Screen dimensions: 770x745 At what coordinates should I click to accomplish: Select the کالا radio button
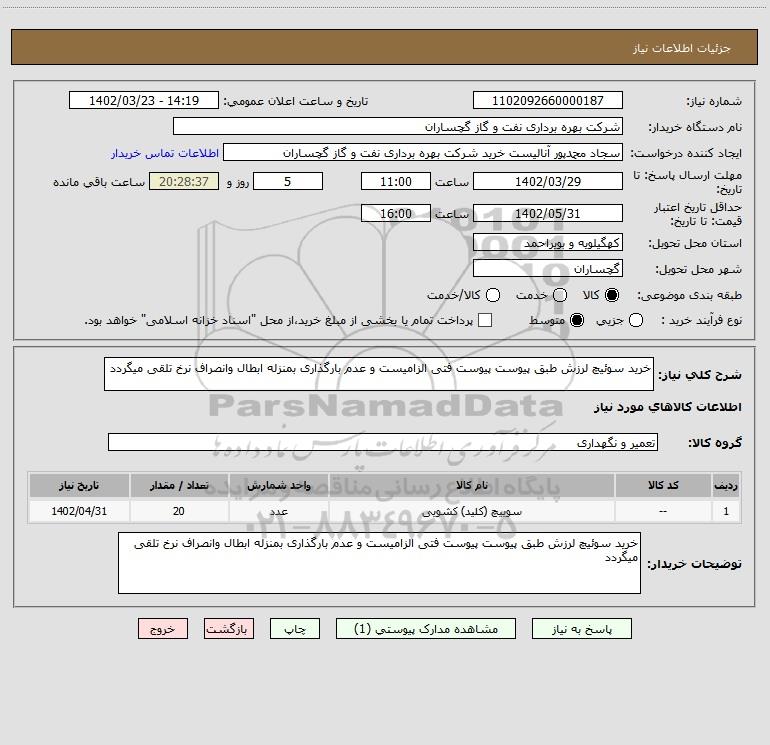[612, 295]
